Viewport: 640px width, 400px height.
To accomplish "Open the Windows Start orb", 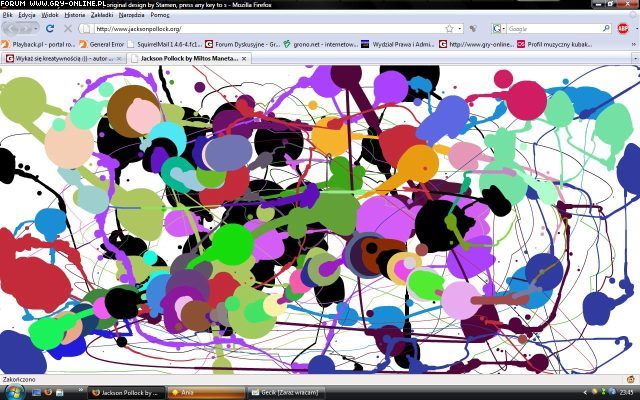I will point(15,393).
